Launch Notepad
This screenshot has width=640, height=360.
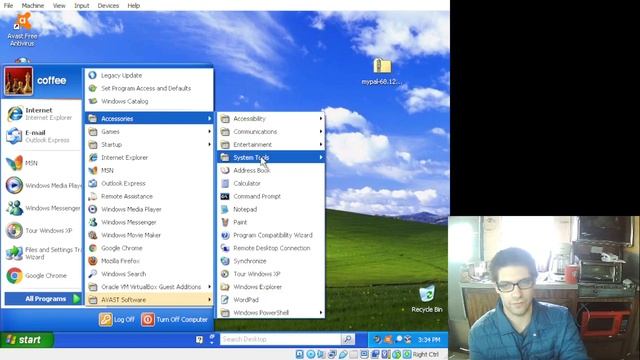[271, 209]
